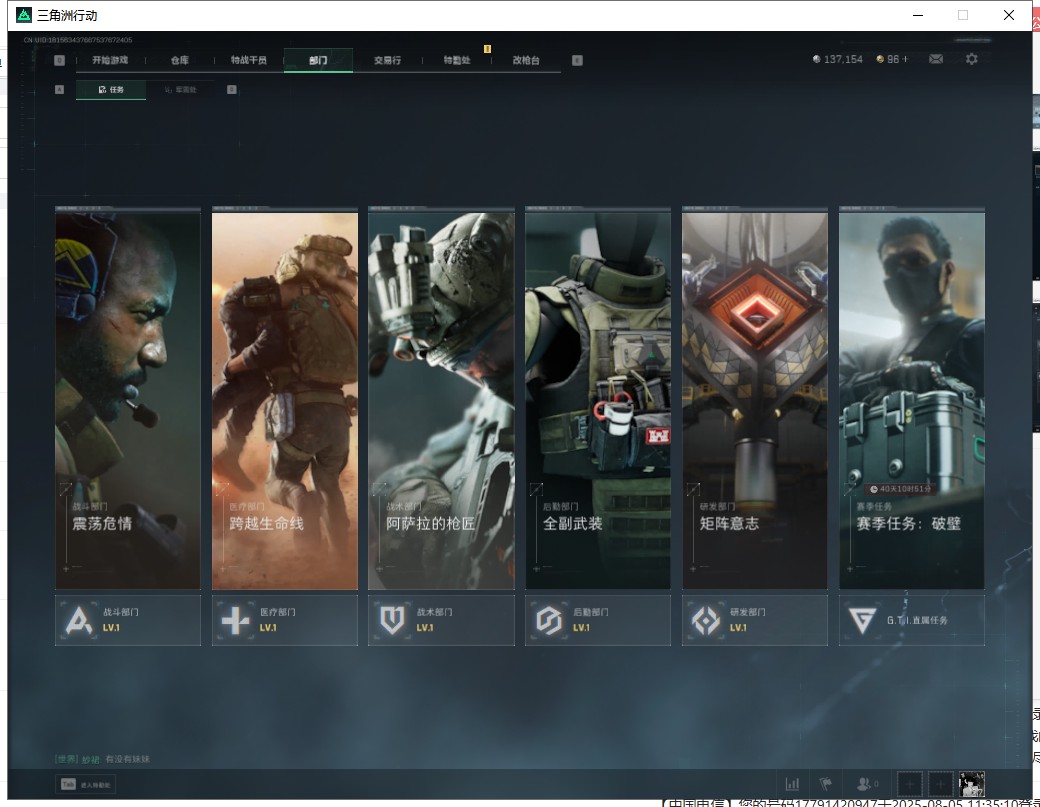Open the 特勤处 tab
The width and height of the screenshot is (1040, 807).
click(x=457, y=60)
